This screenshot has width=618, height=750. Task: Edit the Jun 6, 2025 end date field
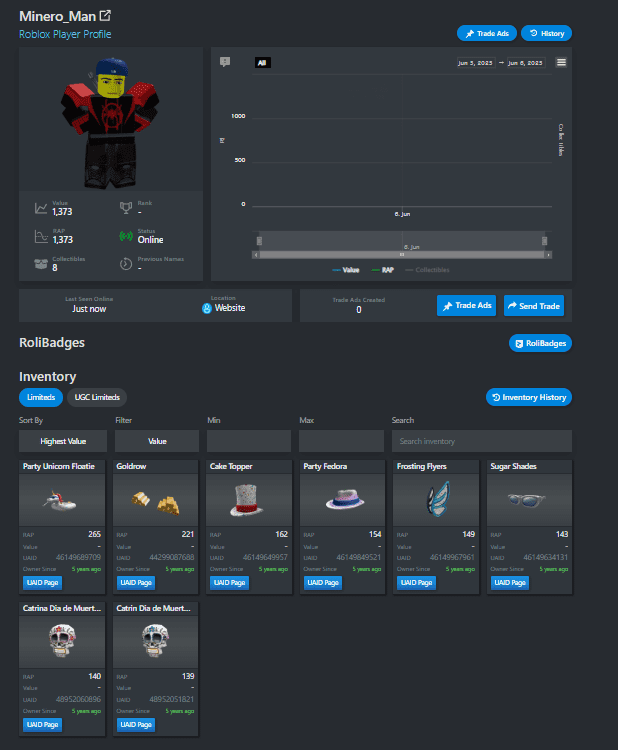[526, 63]
